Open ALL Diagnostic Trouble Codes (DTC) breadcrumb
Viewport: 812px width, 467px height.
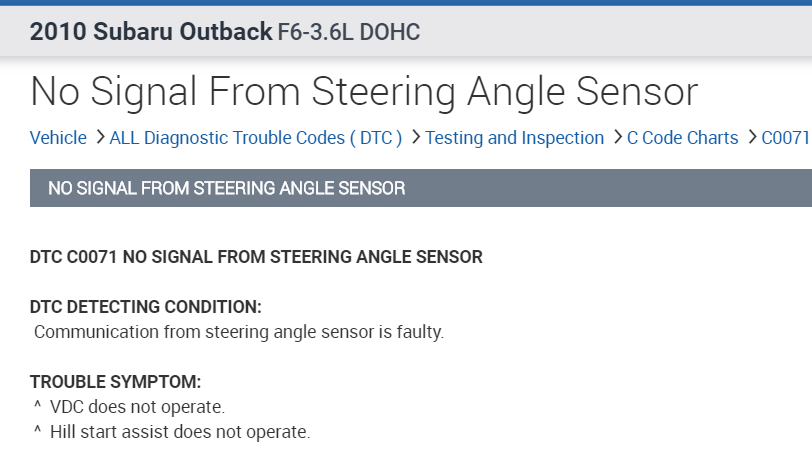pyautogui.click(x=256, y=138)
